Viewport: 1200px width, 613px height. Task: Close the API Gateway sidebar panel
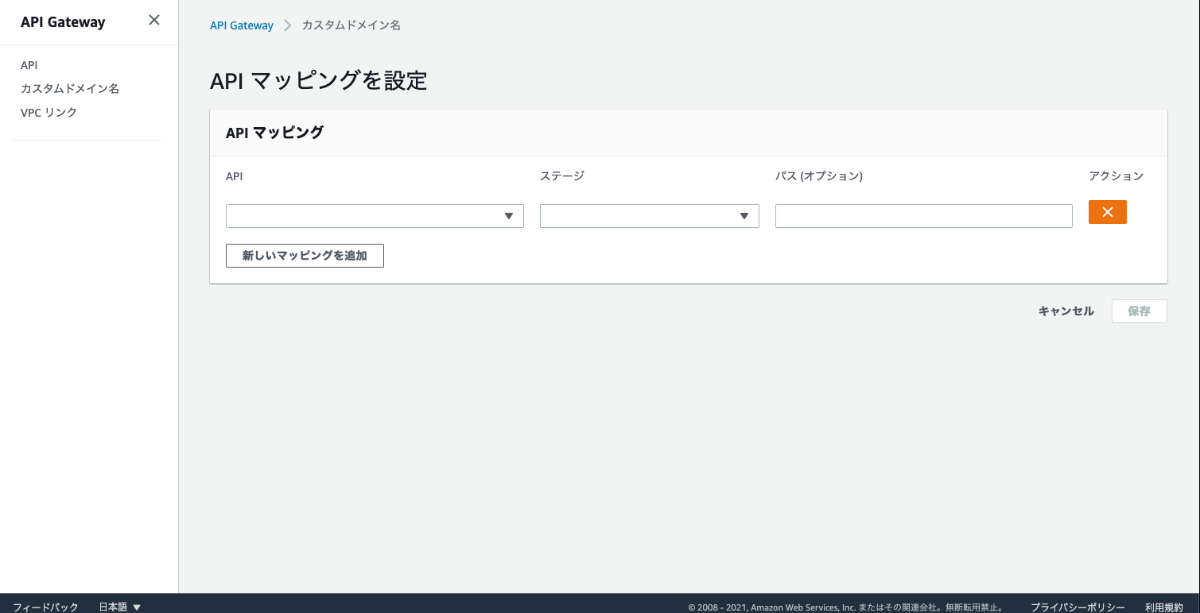click(153, 20)
